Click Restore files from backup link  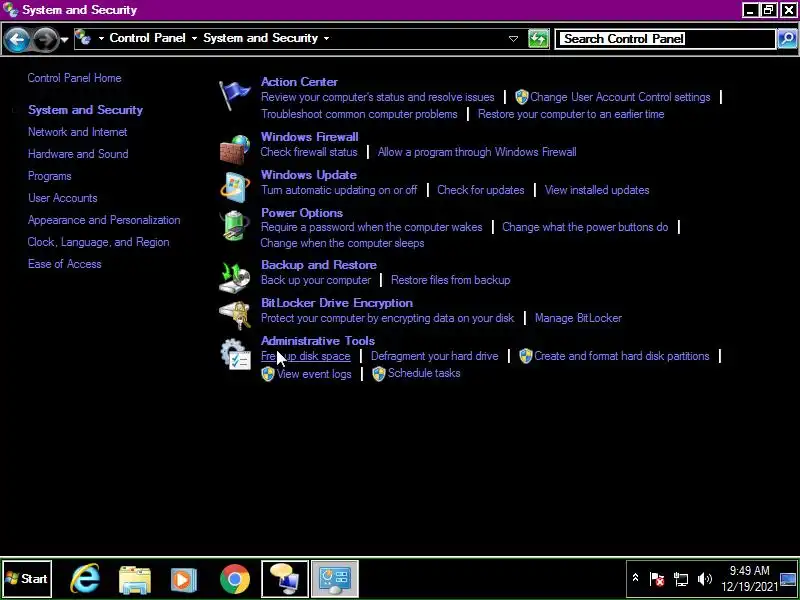451,280
